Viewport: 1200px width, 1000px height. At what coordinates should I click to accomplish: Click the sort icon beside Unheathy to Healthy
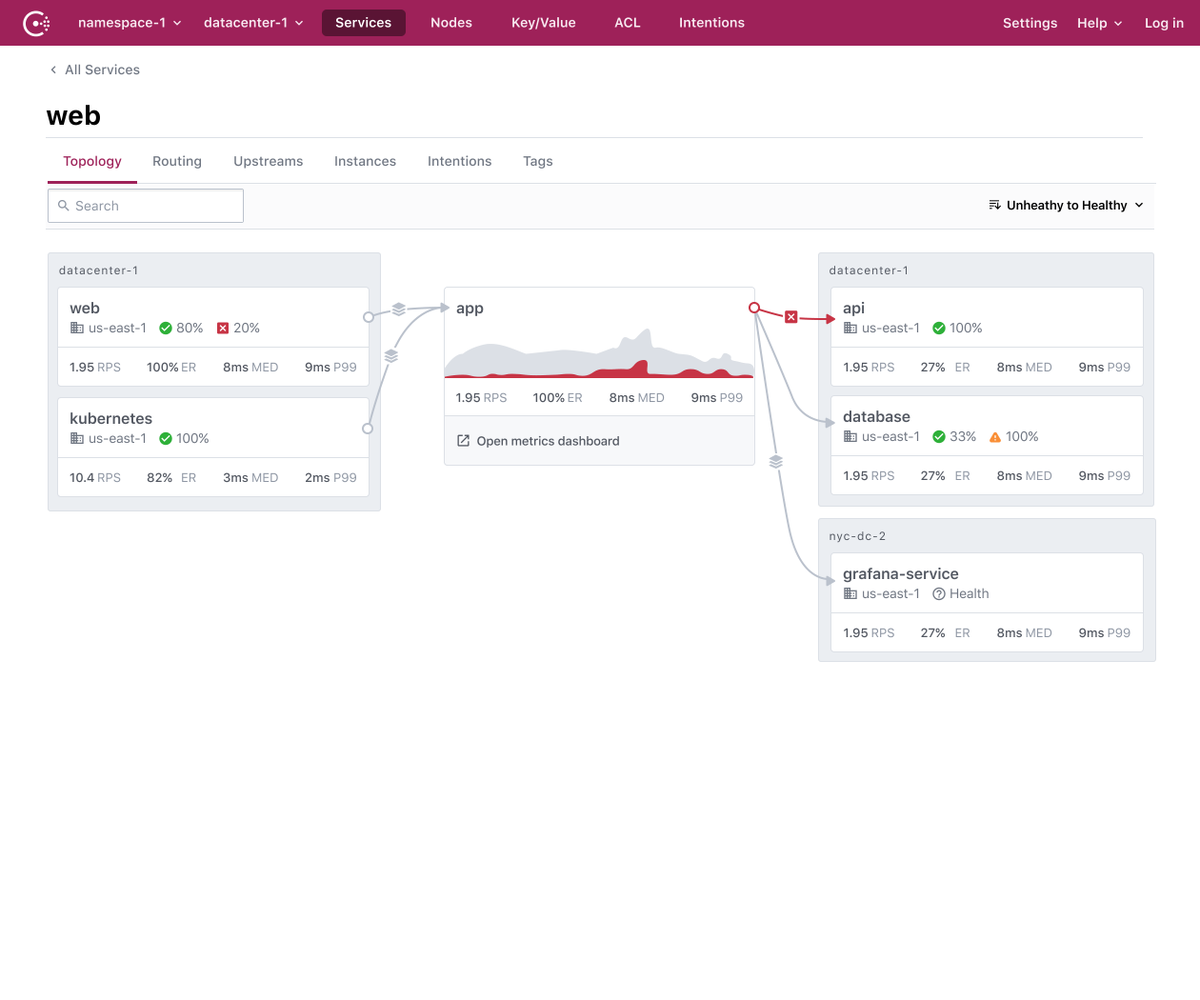(995, 205)
